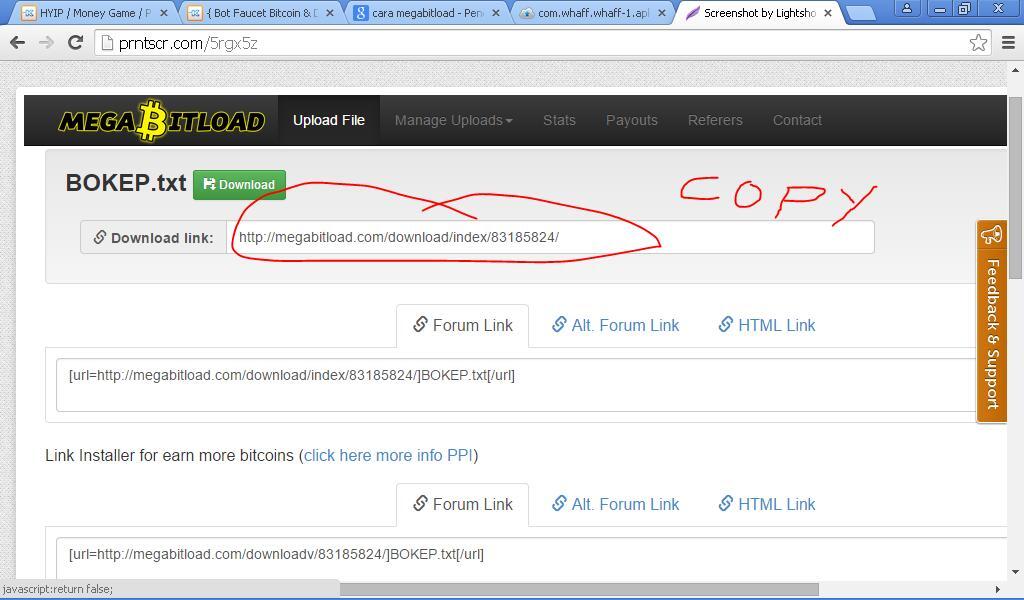This screenshot has width=1024, height=600.
Task: Click the green Download button
Action: click(x=239, y=184)
